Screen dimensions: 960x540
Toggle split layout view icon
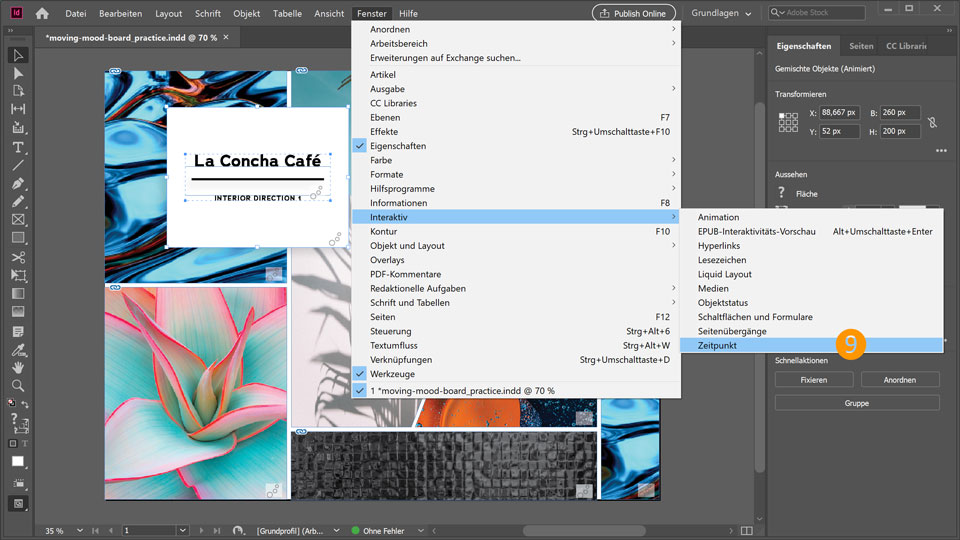pyautogui.click(x=746, y=531)
